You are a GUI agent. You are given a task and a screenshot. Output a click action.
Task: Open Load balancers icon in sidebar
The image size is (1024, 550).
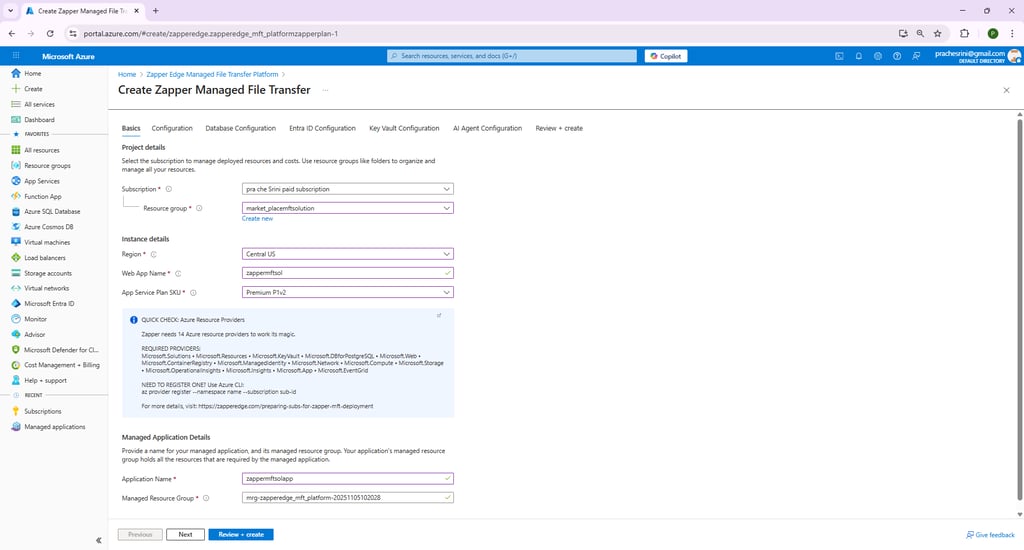pyautogui.click(x=16, y=258)
